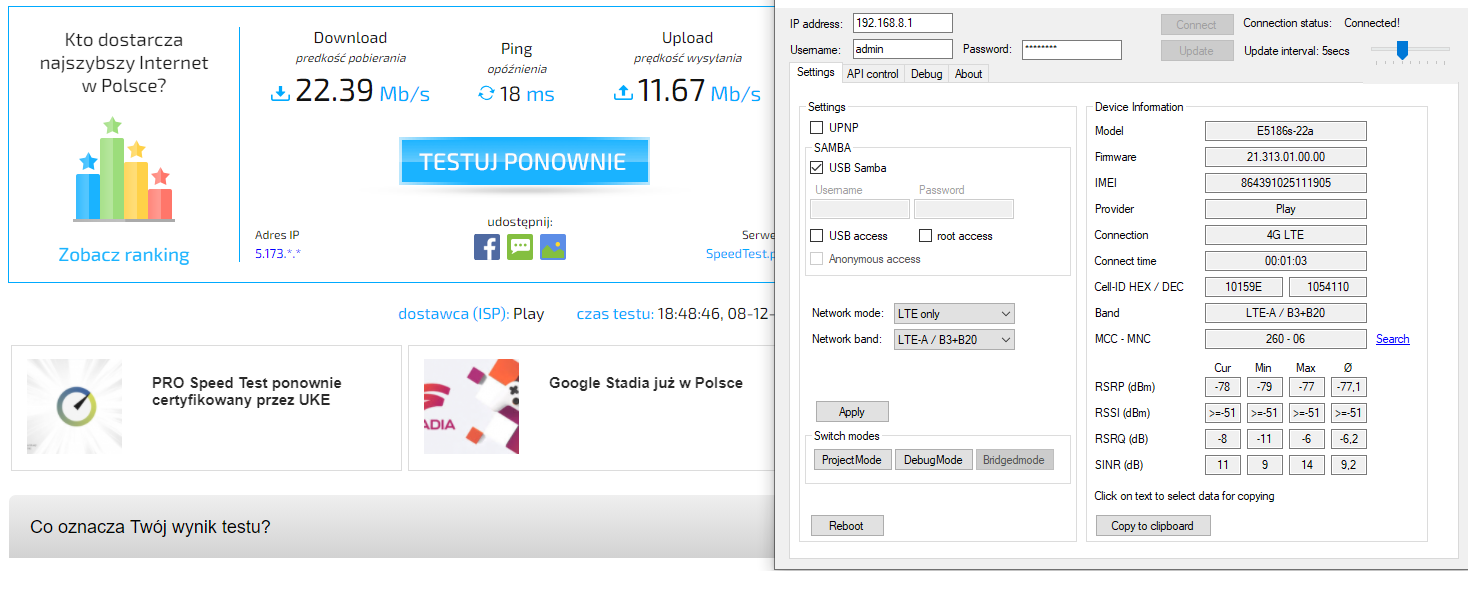This screenshot has height=594, width=1468.
Task: Select the Connection value 4G LTE
Action: pyautogui.click(x=1285, y=235)
